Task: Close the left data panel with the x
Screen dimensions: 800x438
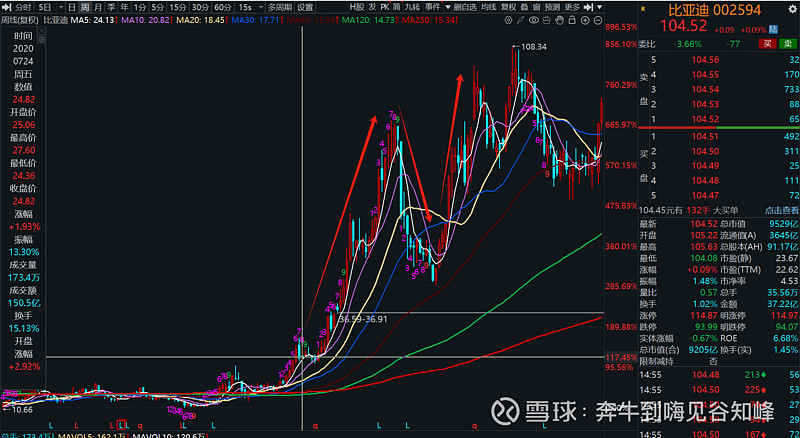Action: pyautogui.click(x=41, y=30)
